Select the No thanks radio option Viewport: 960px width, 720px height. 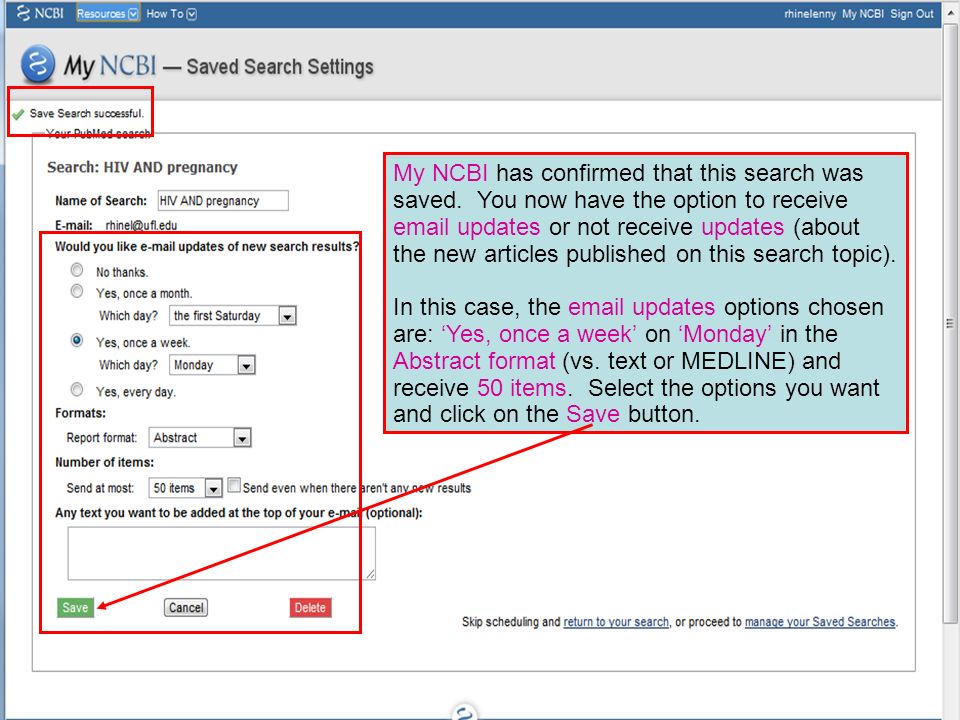point(77,270)
